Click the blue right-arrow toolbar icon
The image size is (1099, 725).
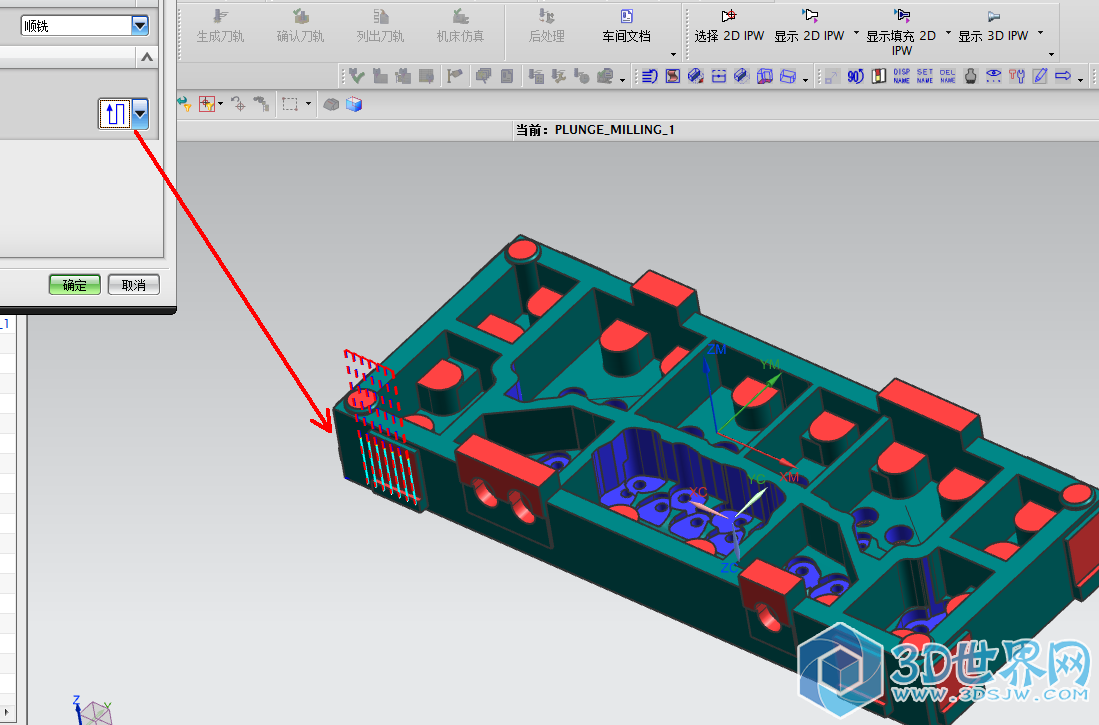1063,76
